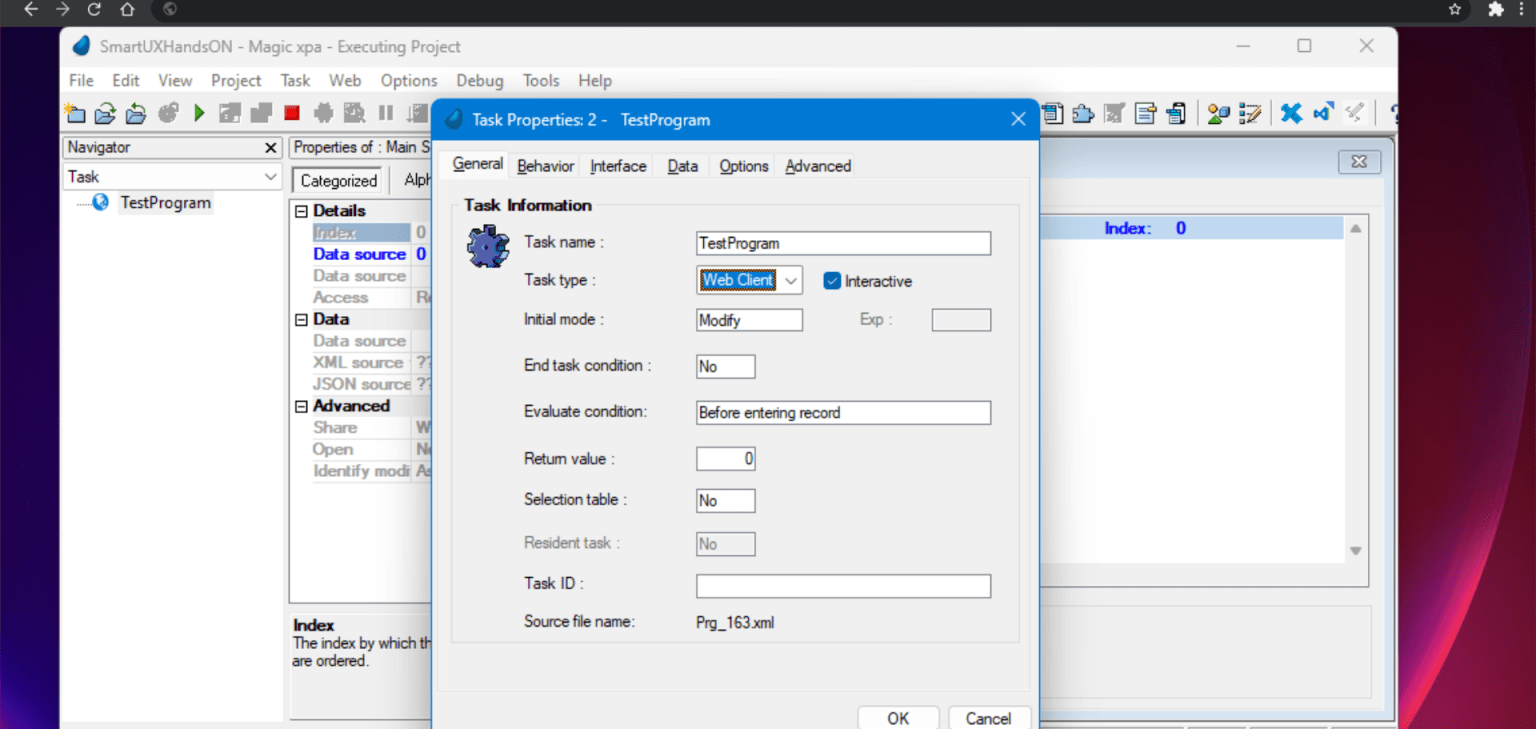Image resolution: width=1536 pixels, height=729 pixels.
Task: Open the Debug menu
Action: pos(479,80)
